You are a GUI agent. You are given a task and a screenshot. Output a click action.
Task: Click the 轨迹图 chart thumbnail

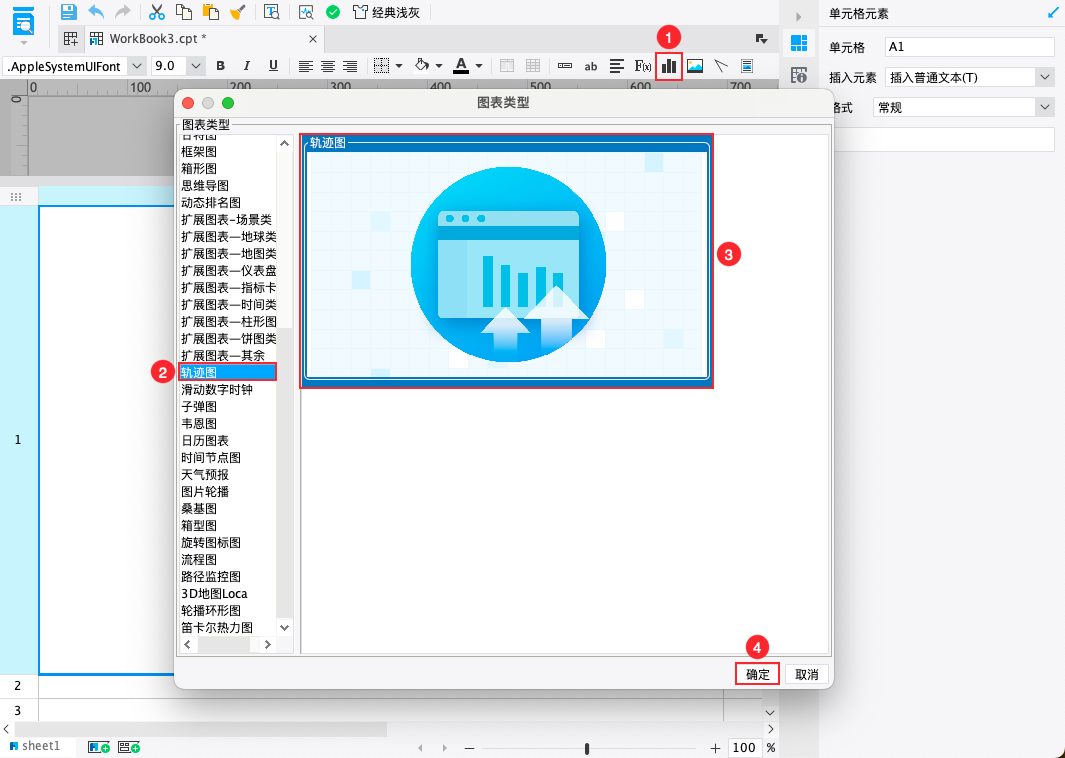[507, 261]
